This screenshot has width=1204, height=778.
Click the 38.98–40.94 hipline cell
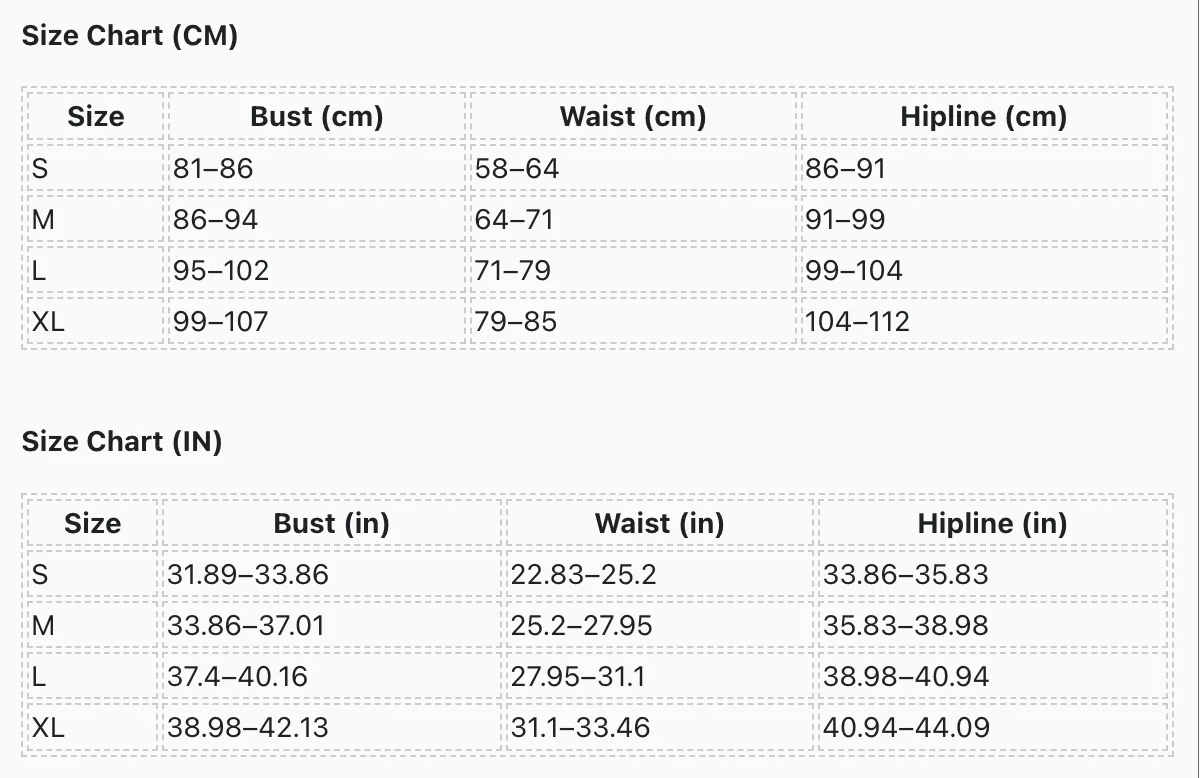pyautogui.click(x=993, y=676)
